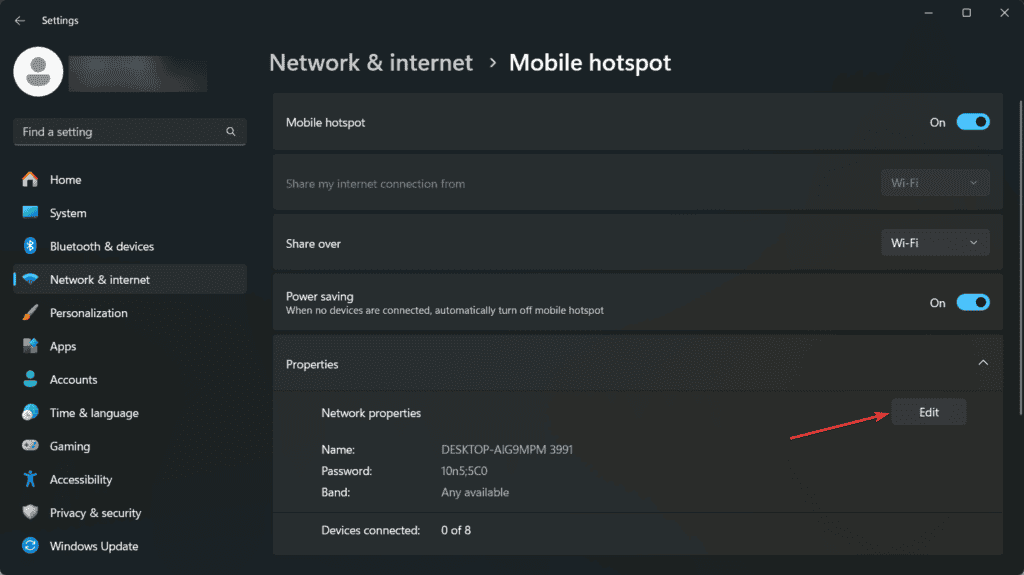Click the Devices connected value 0 of 8
1024x575 pixels.
coord(456,530)
